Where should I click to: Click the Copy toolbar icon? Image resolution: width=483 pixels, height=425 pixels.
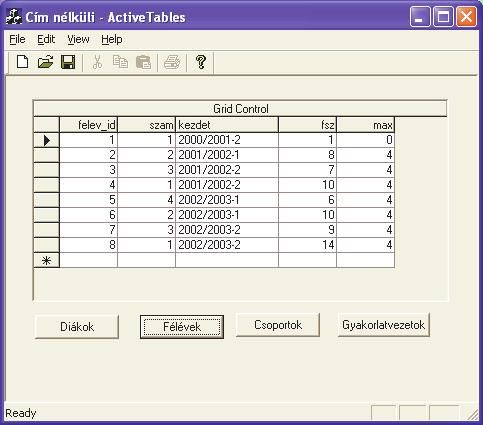(x=120, y=62)
